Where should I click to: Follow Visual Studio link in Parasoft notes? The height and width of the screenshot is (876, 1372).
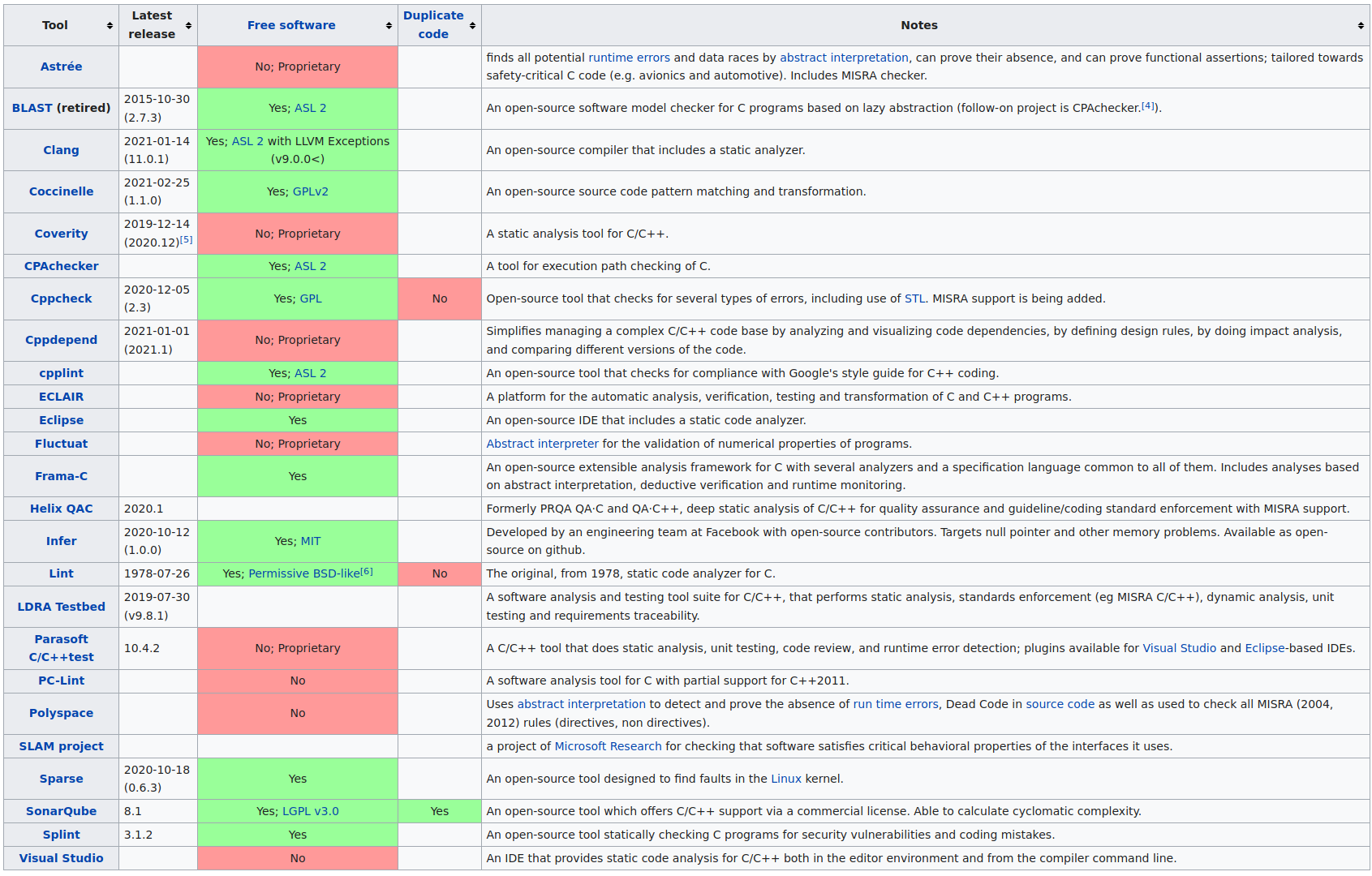(1179, 648)
